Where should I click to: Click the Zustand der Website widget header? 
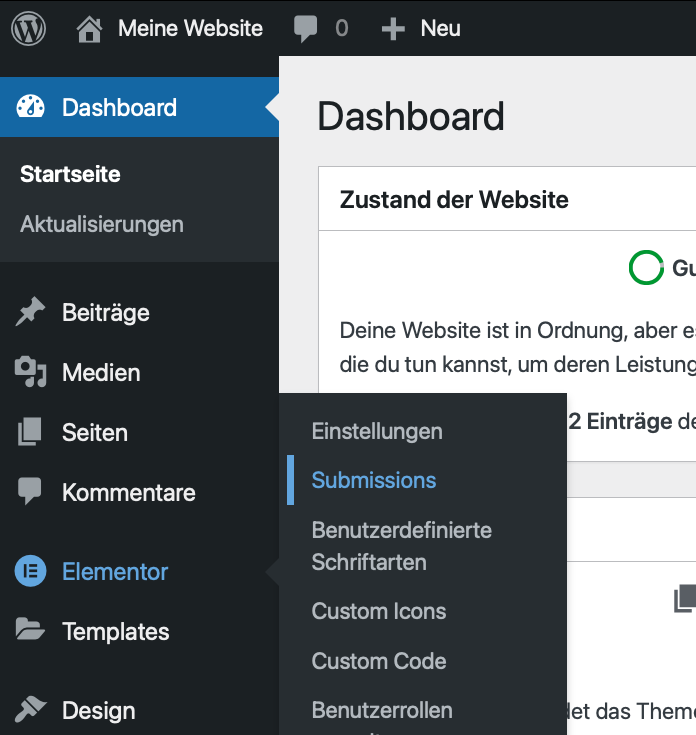[x=507, y=199]
